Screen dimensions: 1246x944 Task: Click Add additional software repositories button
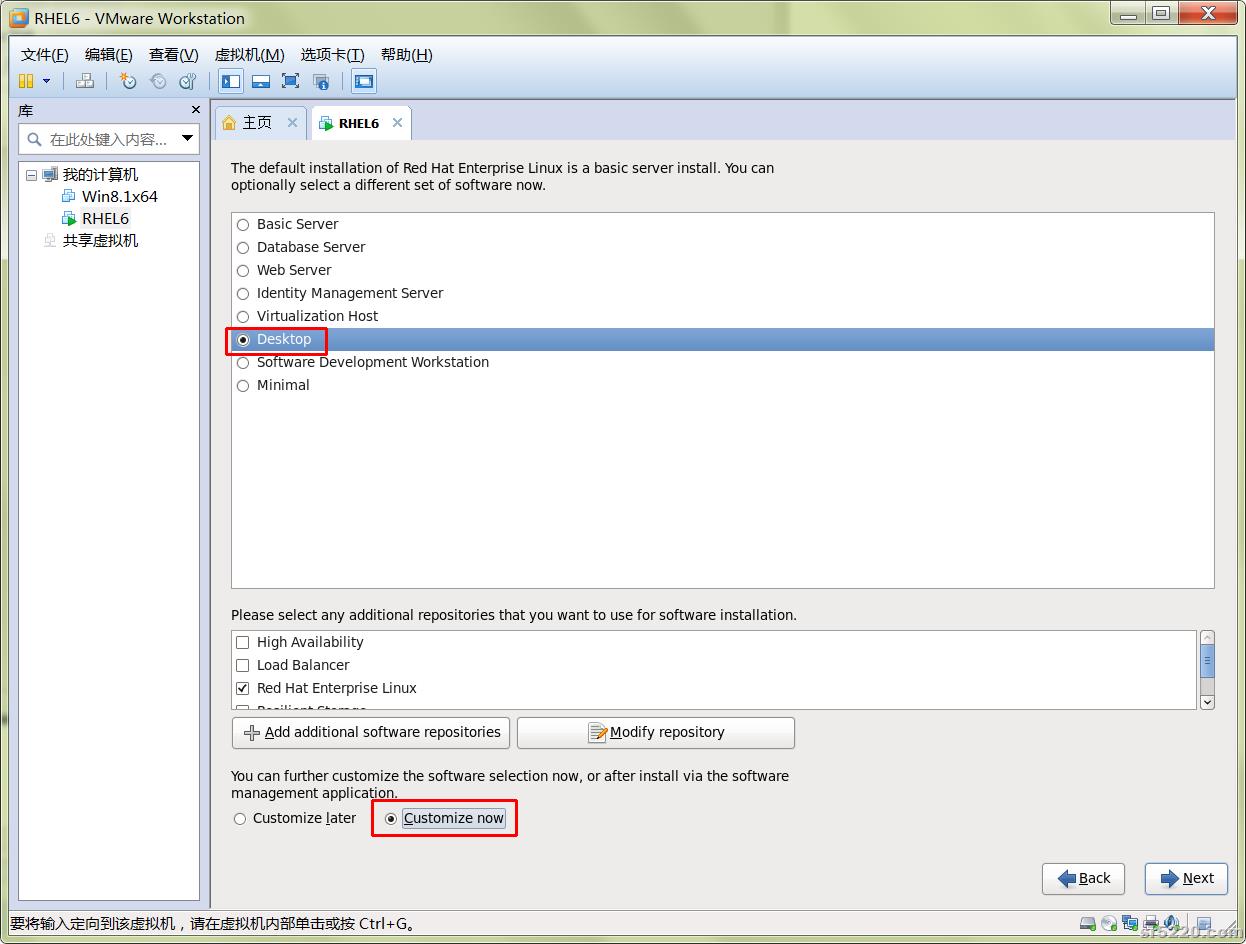[x=371, y=733]
